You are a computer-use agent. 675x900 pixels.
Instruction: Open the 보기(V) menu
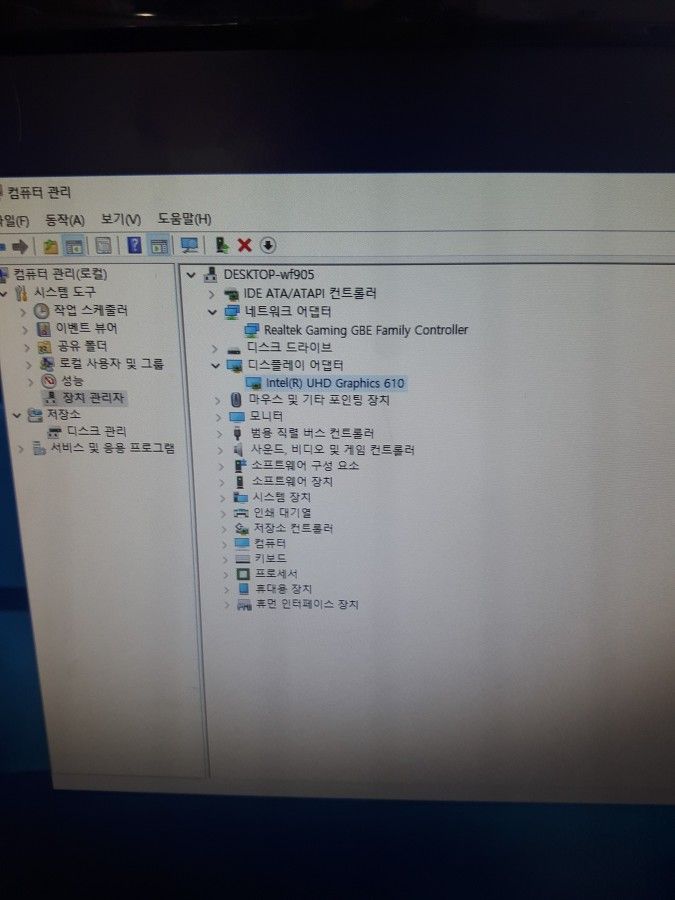coord(121,219)
